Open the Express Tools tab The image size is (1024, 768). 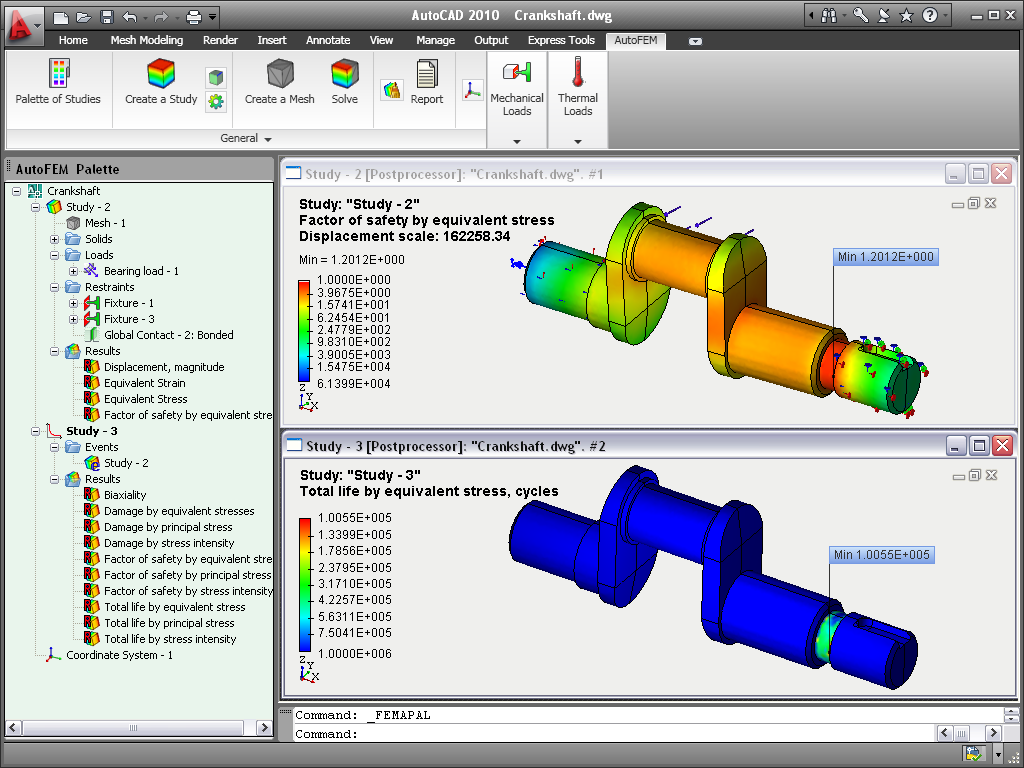click(561, 40)
